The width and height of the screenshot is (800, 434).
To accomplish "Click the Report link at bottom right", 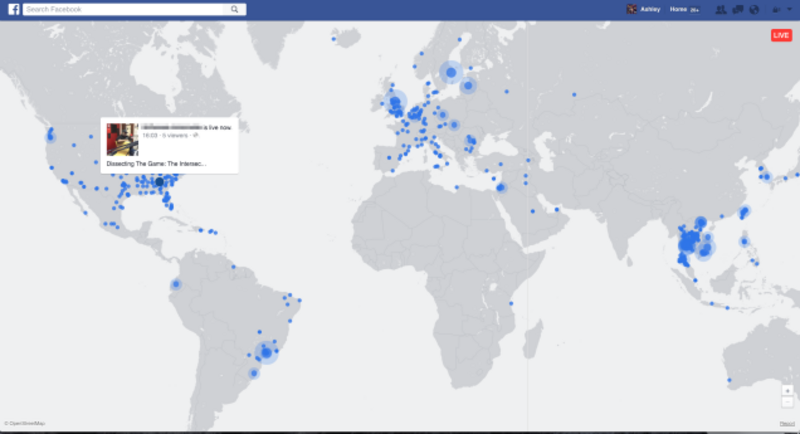I will click(786, 423).
